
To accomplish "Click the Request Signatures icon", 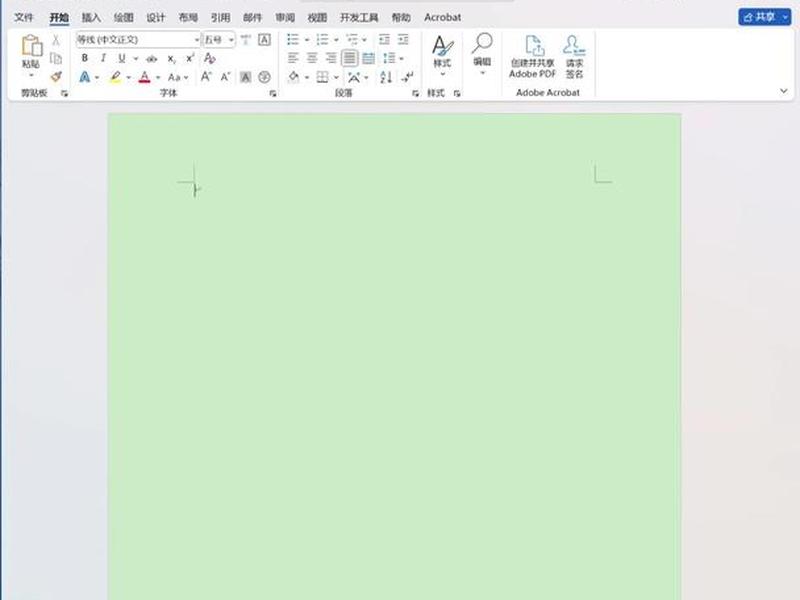I will coord(574,57).
